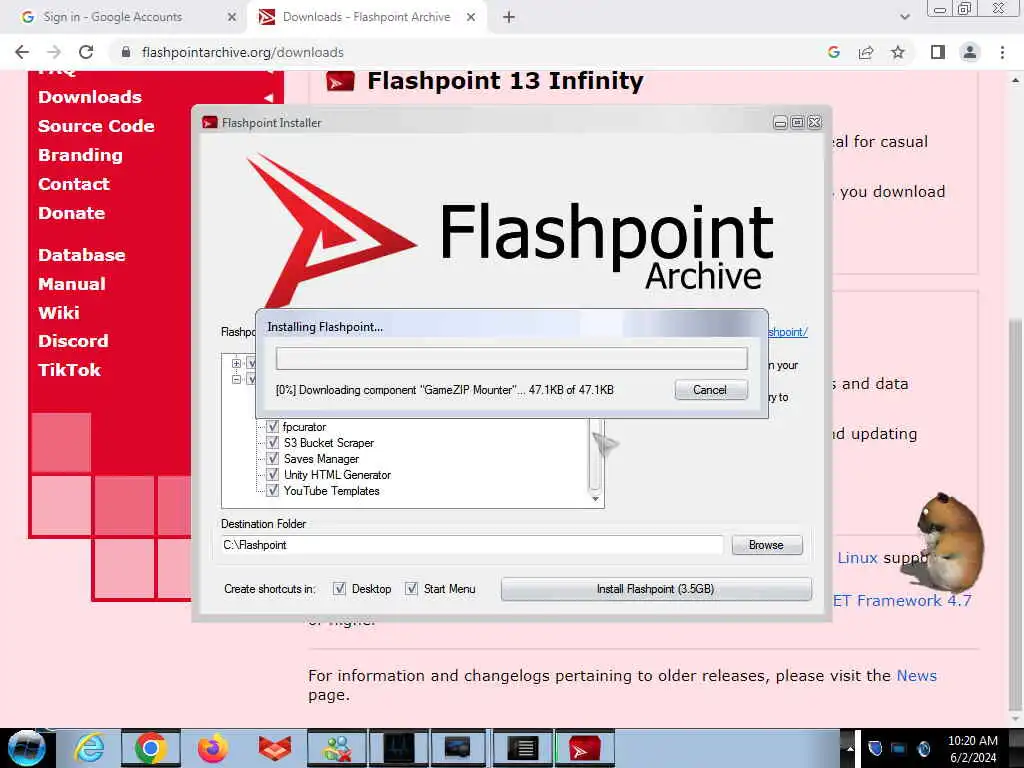The width and height of the screenshot is (1024, 768).
Task: Uncheck Saves Manager component
Action: (273, 458)
